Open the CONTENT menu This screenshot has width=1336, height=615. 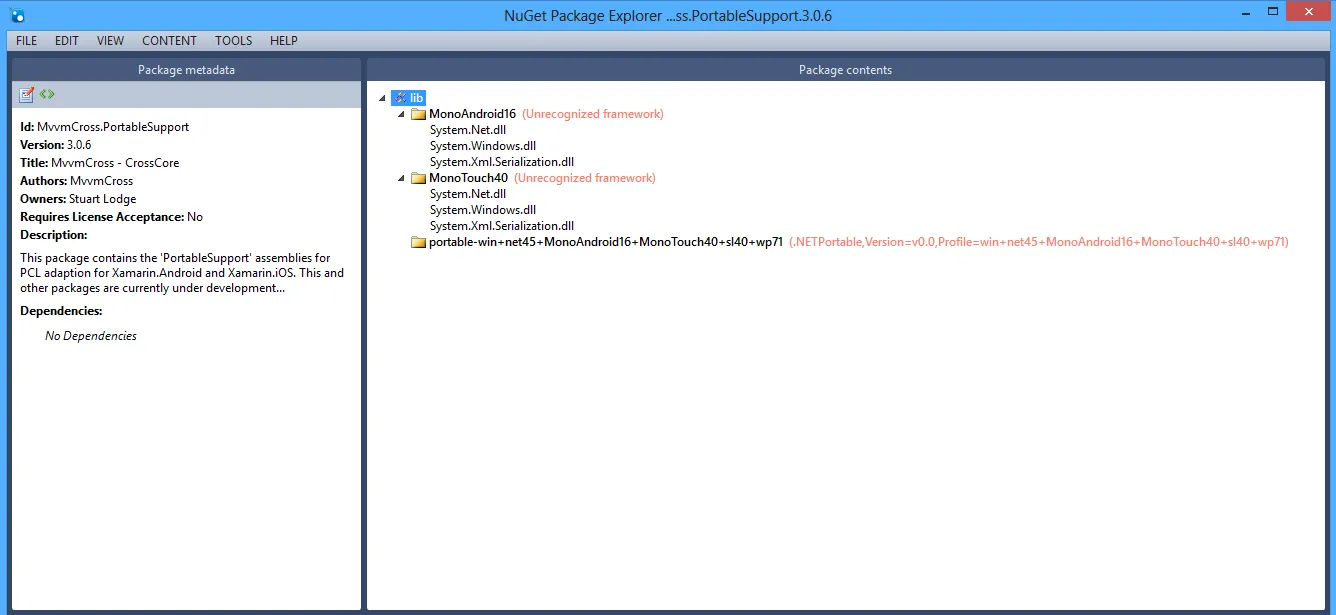(x=169, y=41)
